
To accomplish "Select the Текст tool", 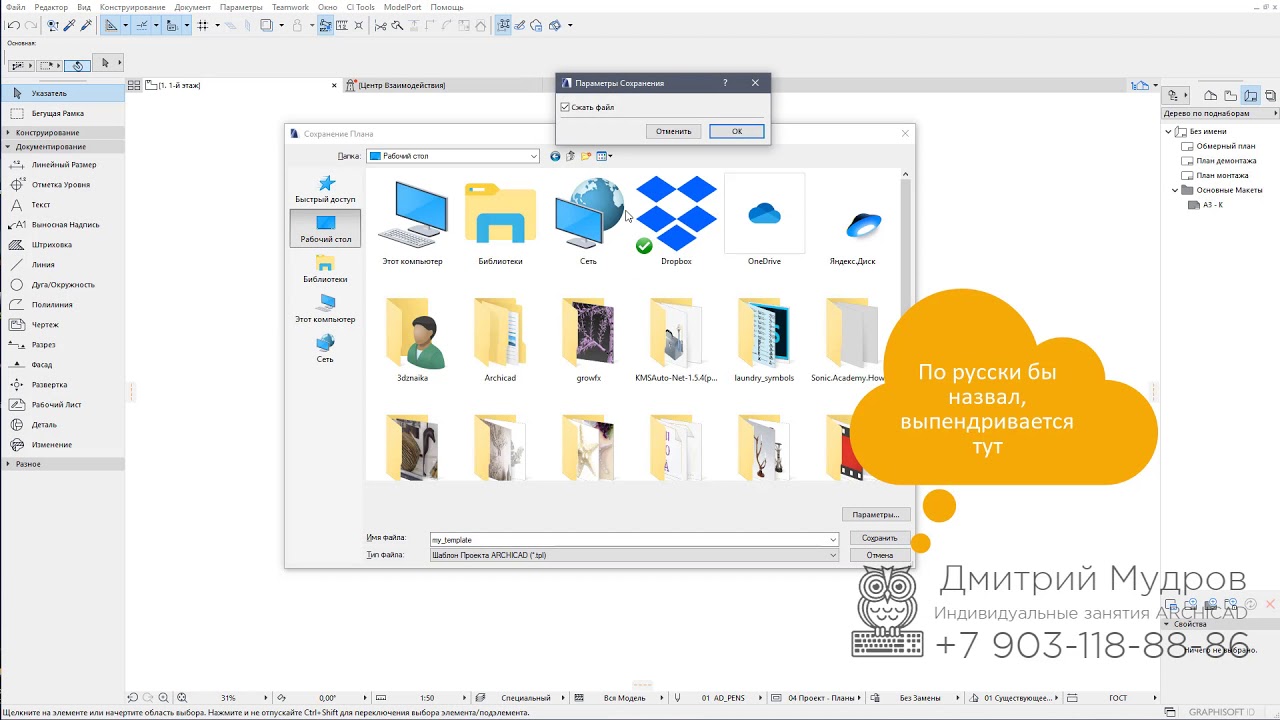I will (62, 204).
